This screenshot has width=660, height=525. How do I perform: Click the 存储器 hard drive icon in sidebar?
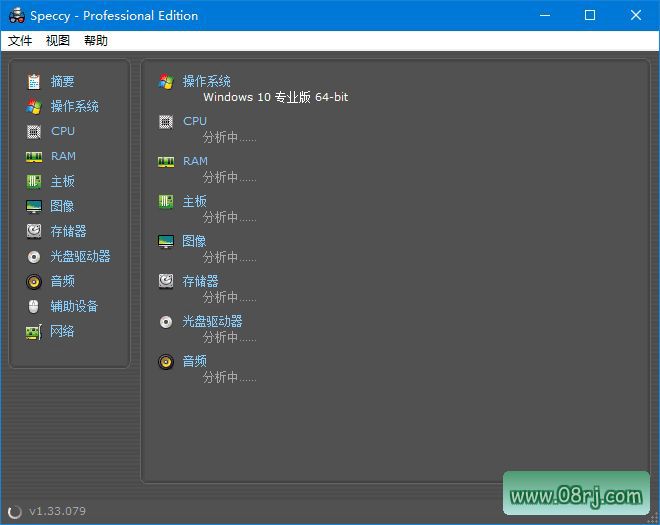point(34,231)
